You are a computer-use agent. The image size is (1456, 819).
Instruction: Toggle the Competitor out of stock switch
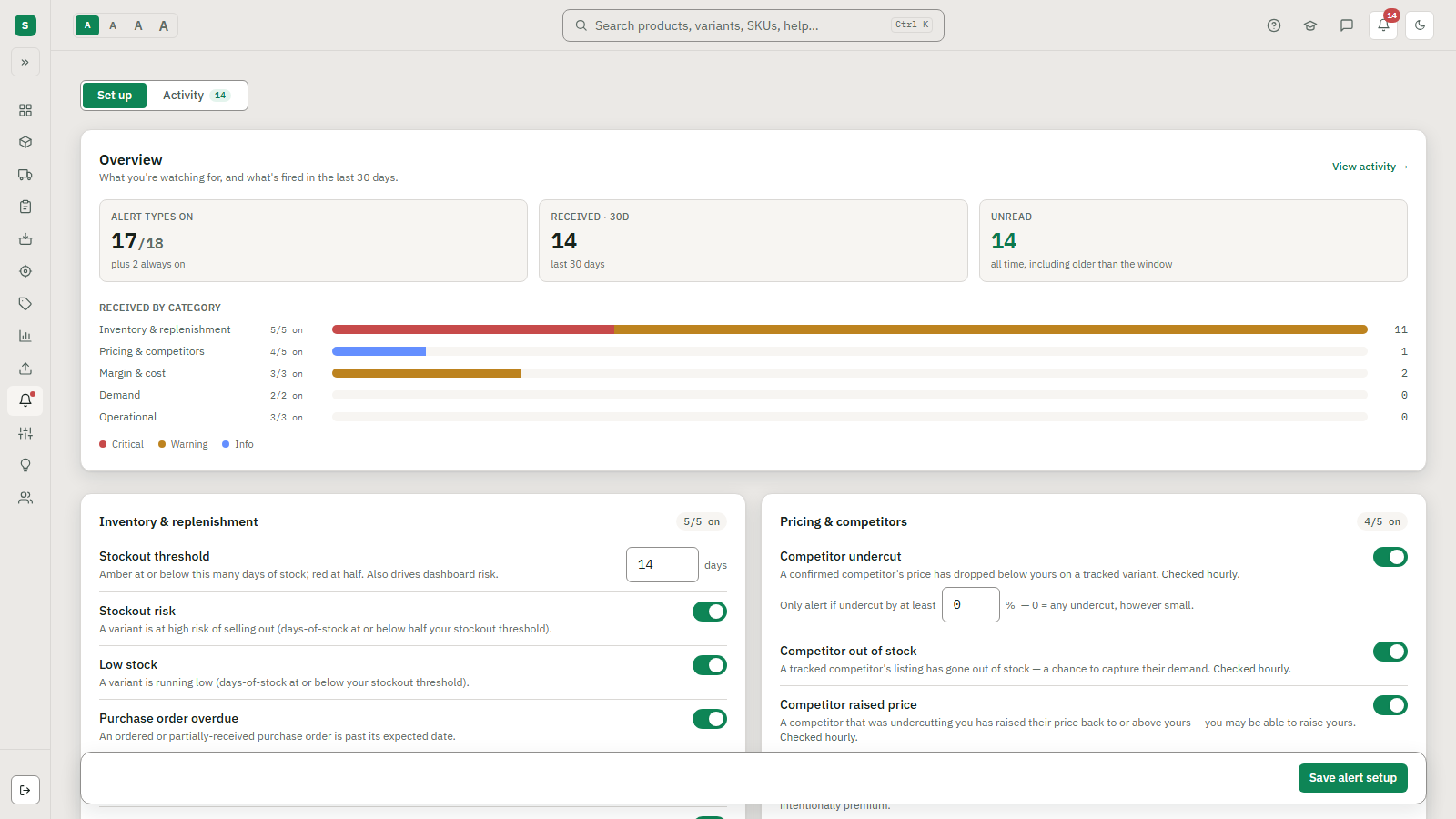coord(1390,652)
